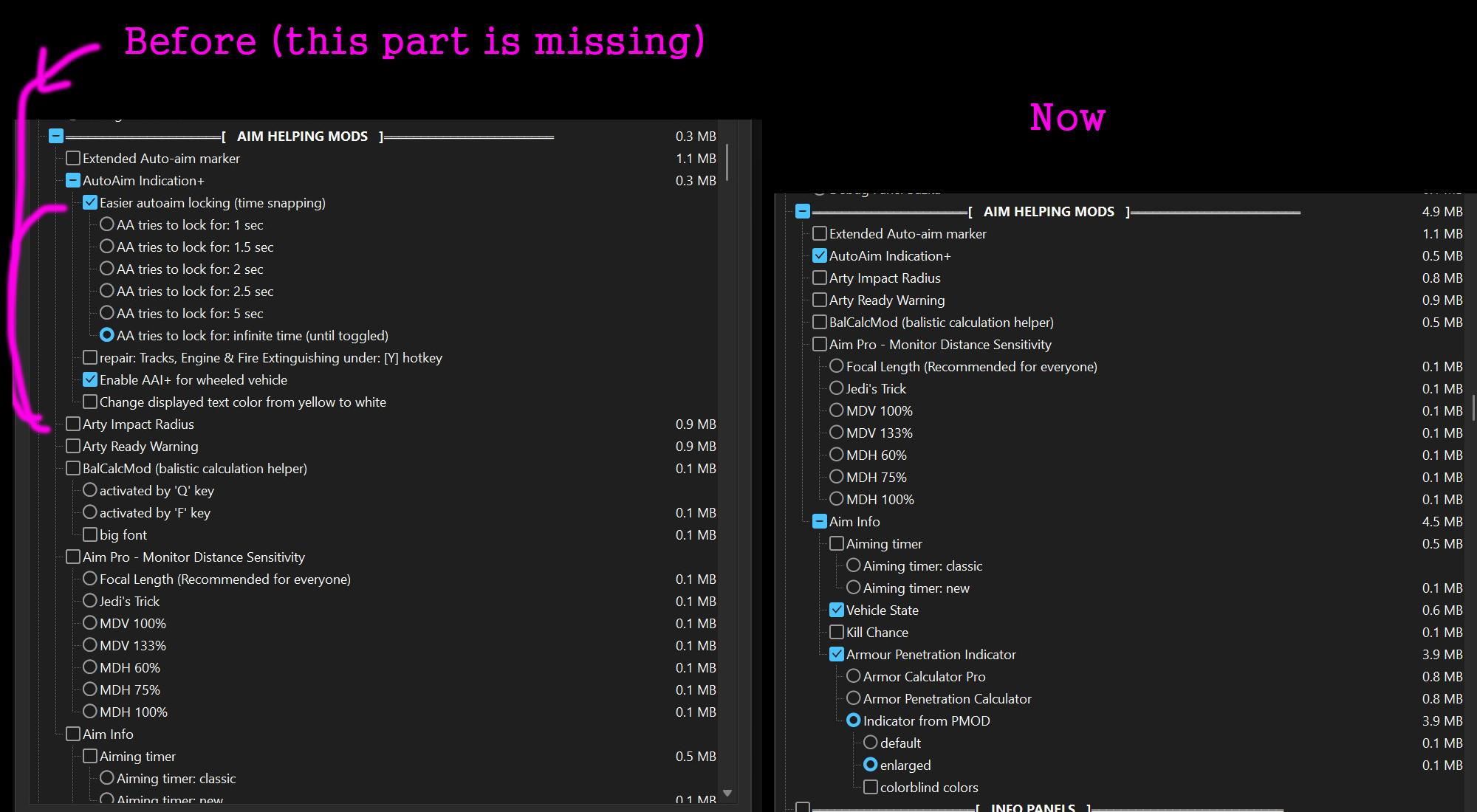
Task: Uncheck Enable AAI+ for wheeled vehicle
Action: (x=90, y=379)
